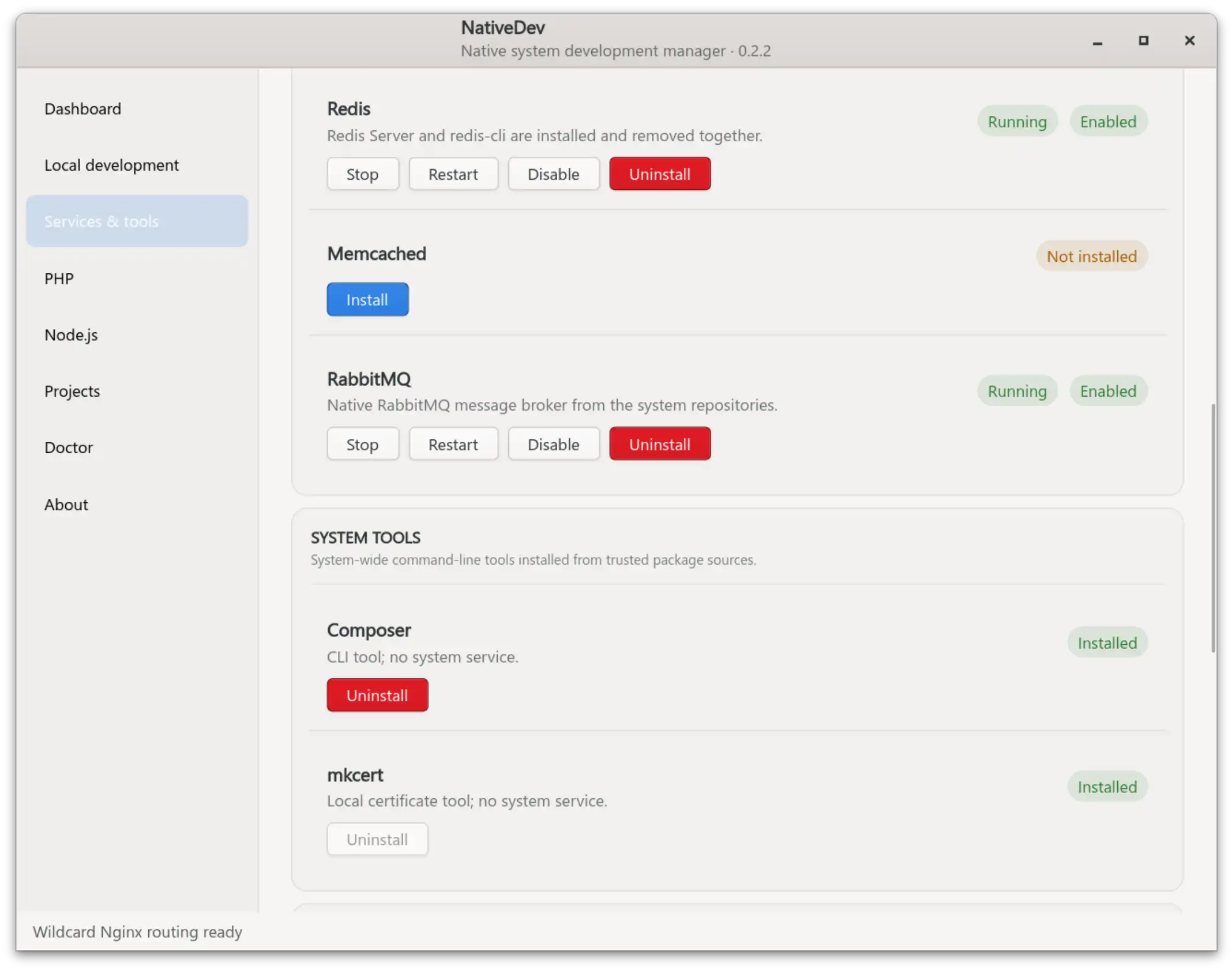Click RabbitMQ Running status badge
This screenshot has height=970, width=1232.
[x=1017, y=392]
